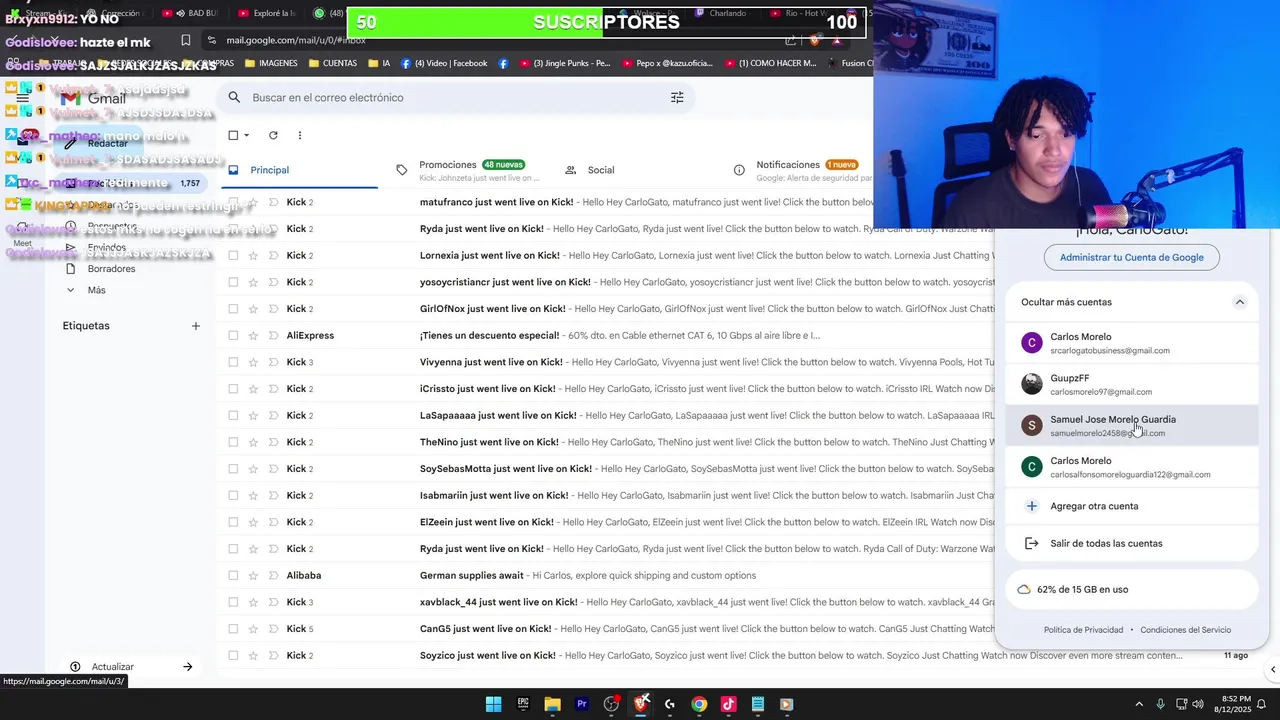
Task: Click the volume icon in system tray
Action: click(1198, 704)
